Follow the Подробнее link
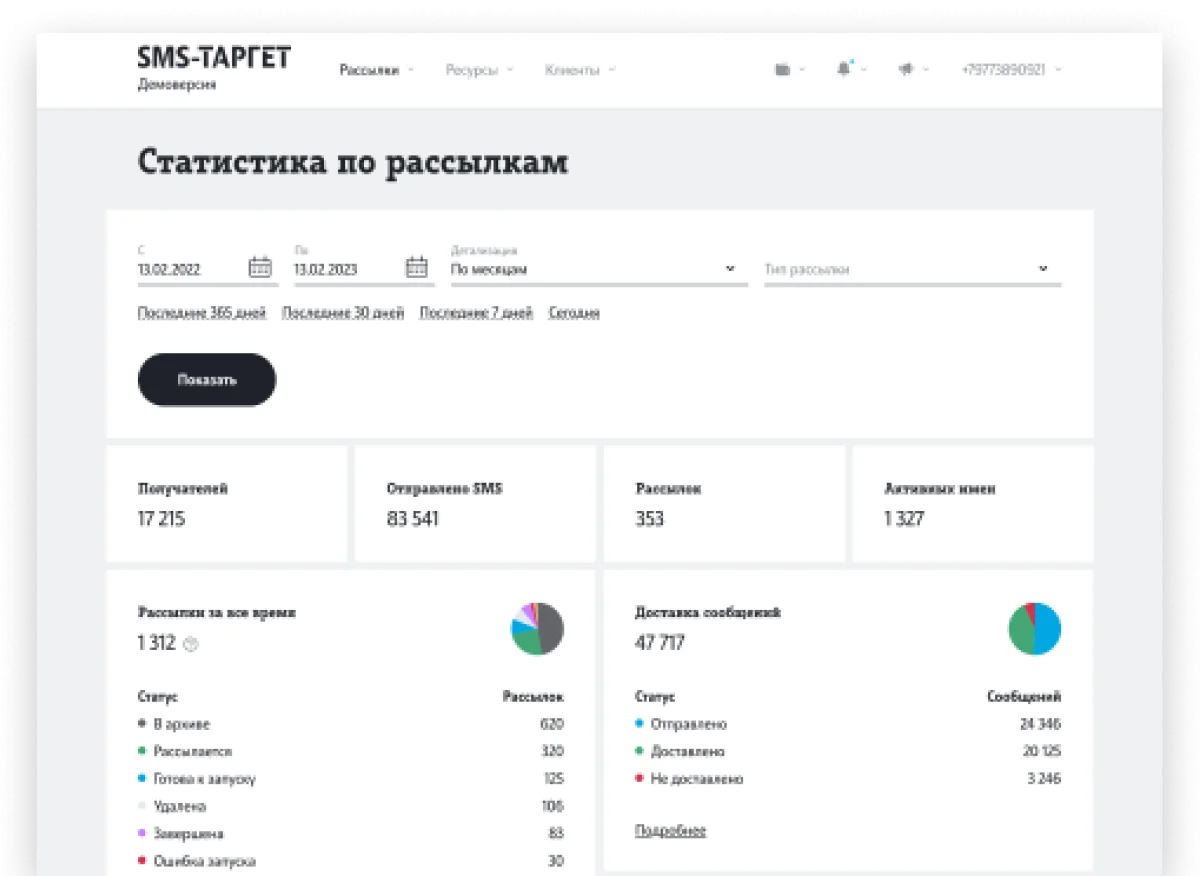The image size is (1200, 876). point(670,831)
